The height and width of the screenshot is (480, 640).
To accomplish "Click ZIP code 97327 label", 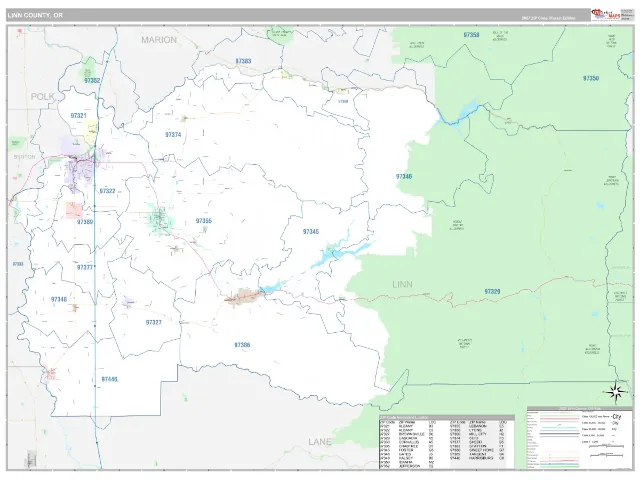I will pyautogui.click(x=153, y=322).
